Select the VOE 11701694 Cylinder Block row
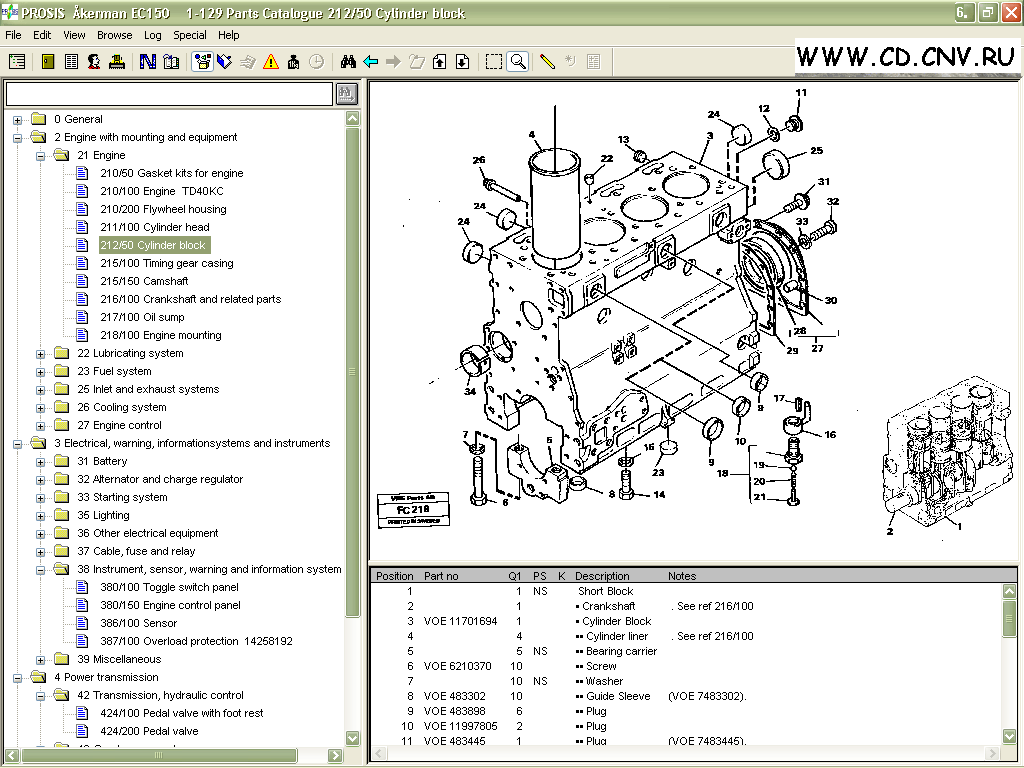The image size is (1024, 768). 686,621
